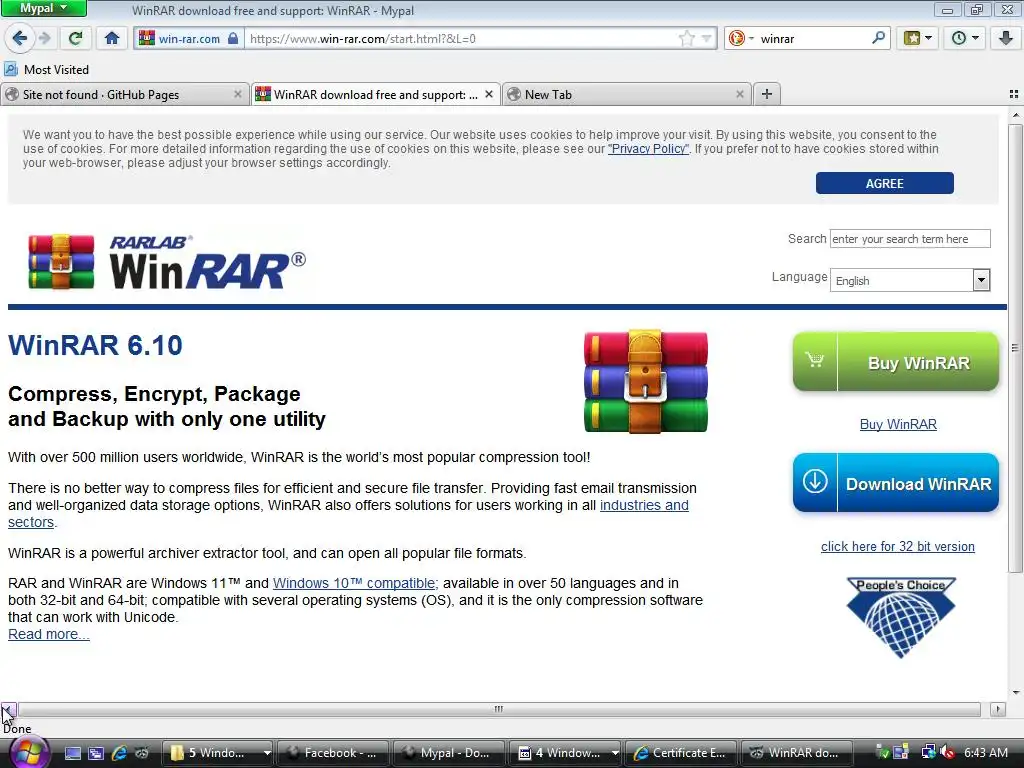The image size is (1024, 768).
Task: Switch to 'WinRAR do...' taskbar button
Action: [796, 753]
